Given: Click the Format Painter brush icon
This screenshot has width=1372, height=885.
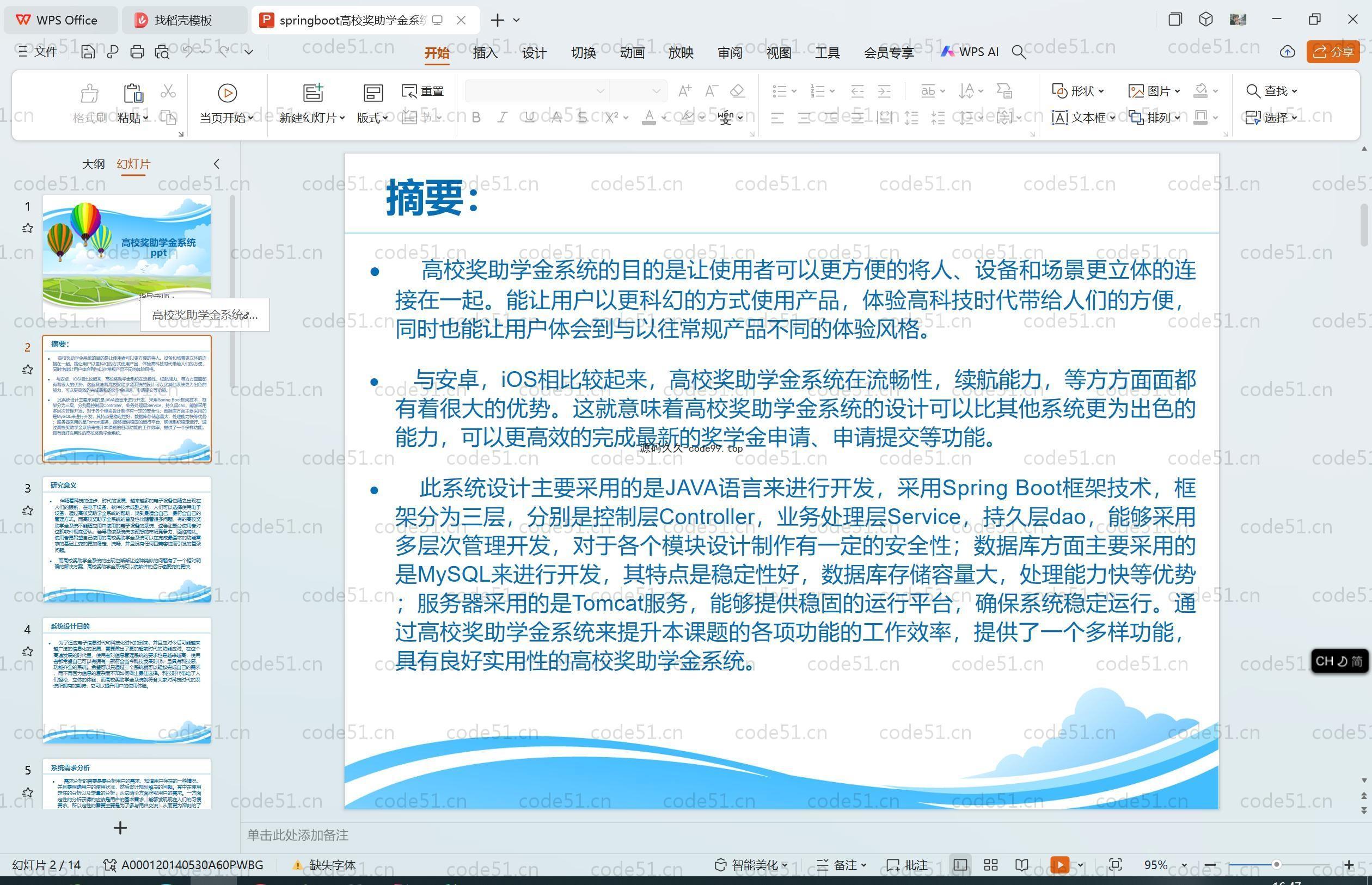Looking at the screenshot, I should point(89,92).
